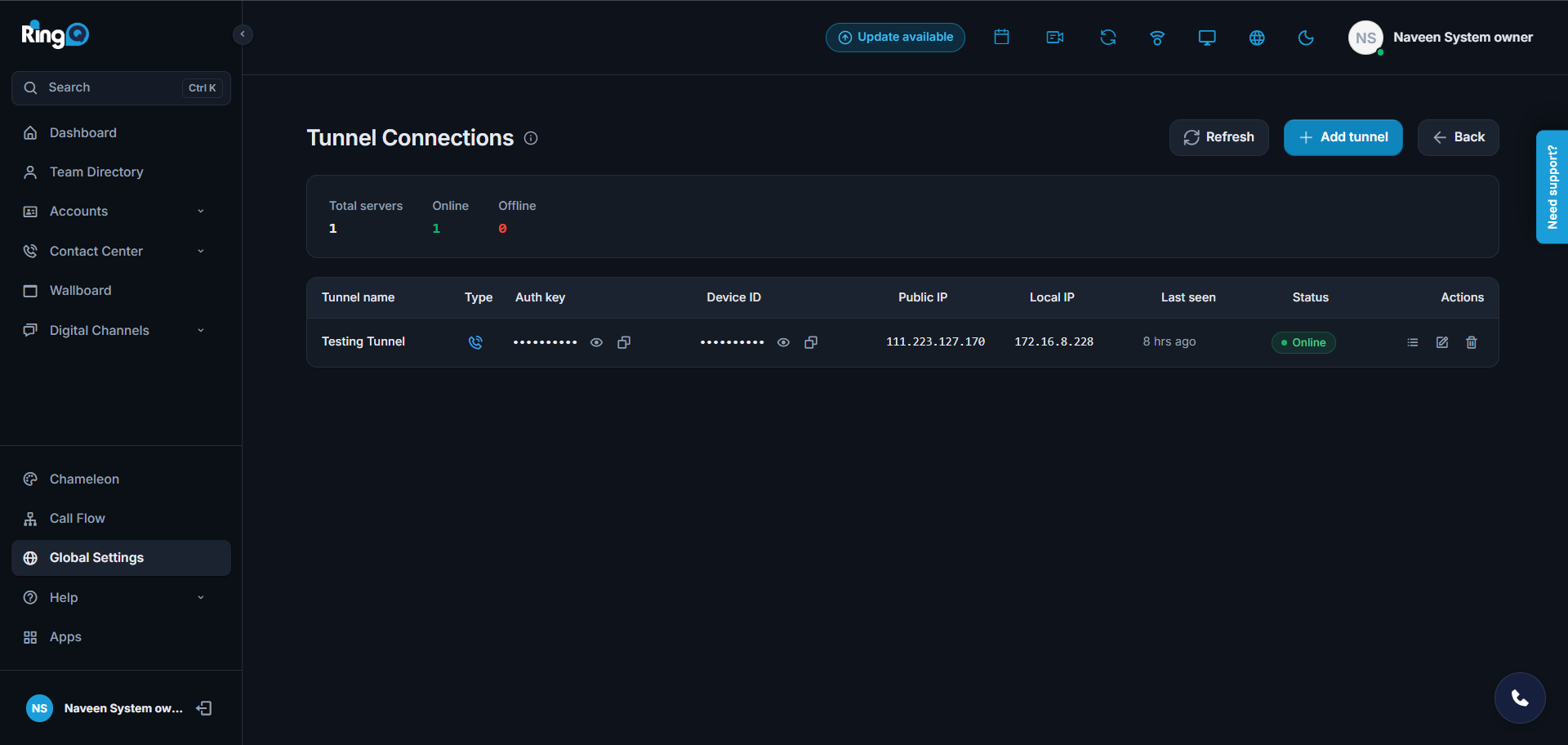Click the sync arrows icon in header
This screenshot has width=1568, height=745.
(x=1107, y=37)
